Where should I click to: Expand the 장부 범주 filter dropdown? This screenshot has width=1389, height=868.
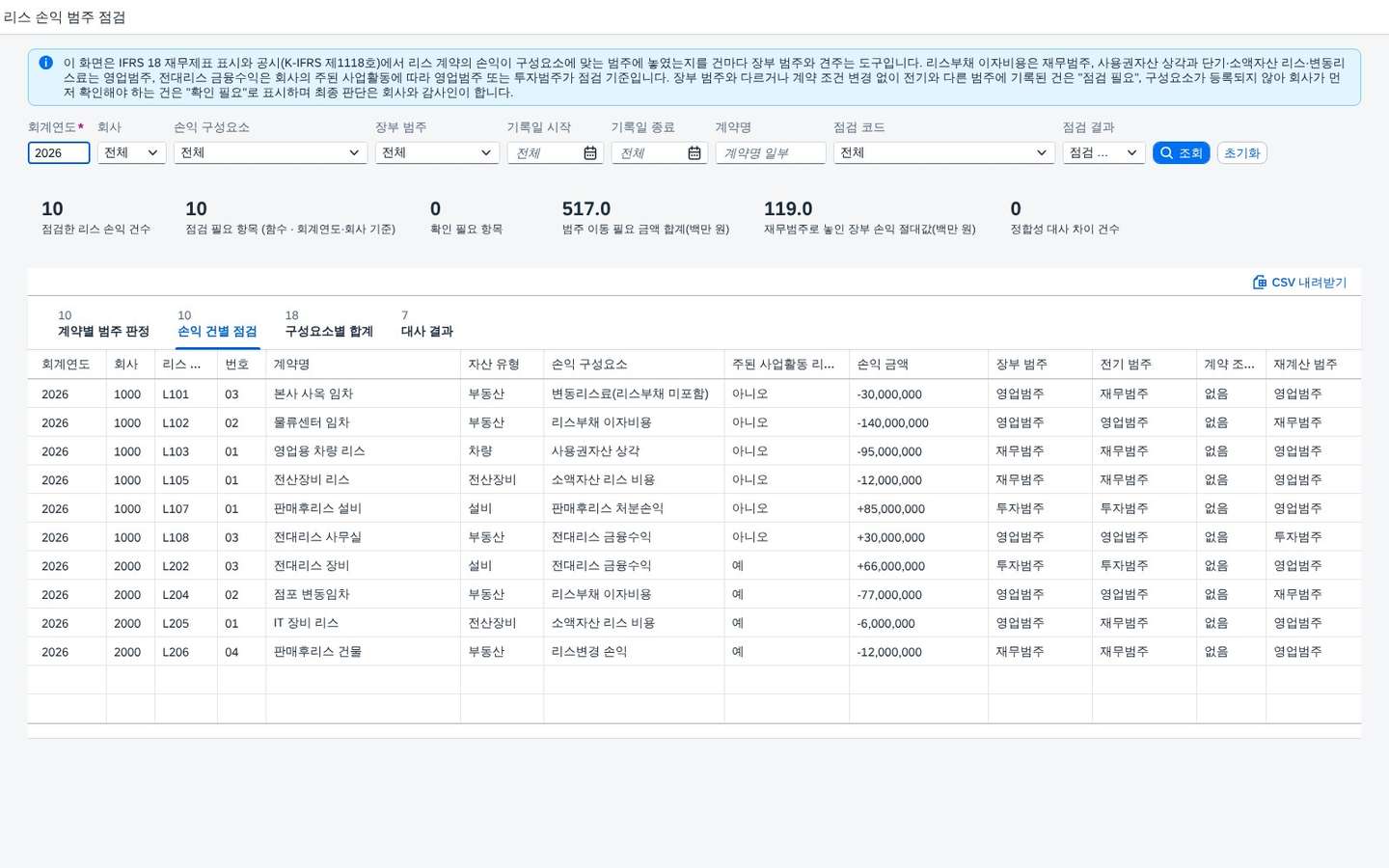(437, 152)
